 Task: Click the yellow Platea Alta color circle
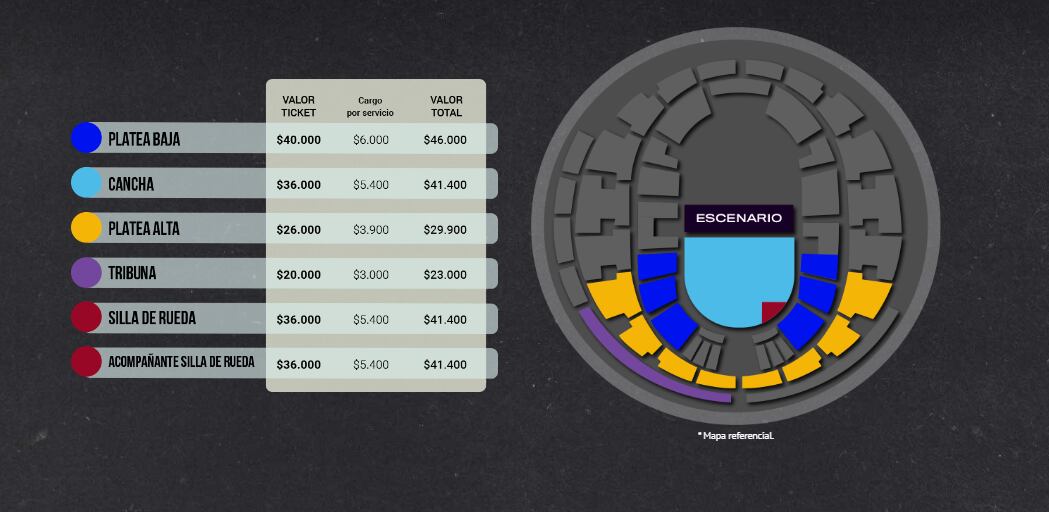[87, 228]
